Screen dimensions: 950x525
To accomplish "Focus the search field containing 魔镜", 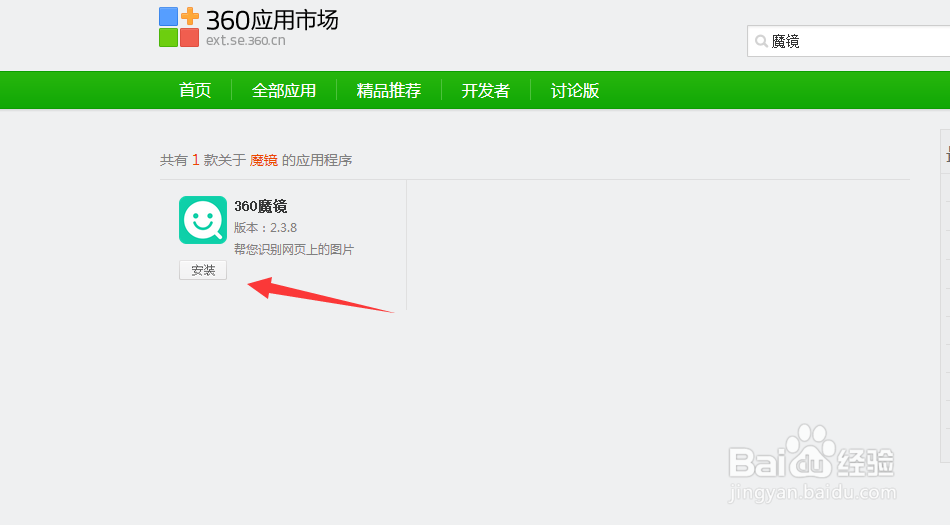I will [848, 41].
